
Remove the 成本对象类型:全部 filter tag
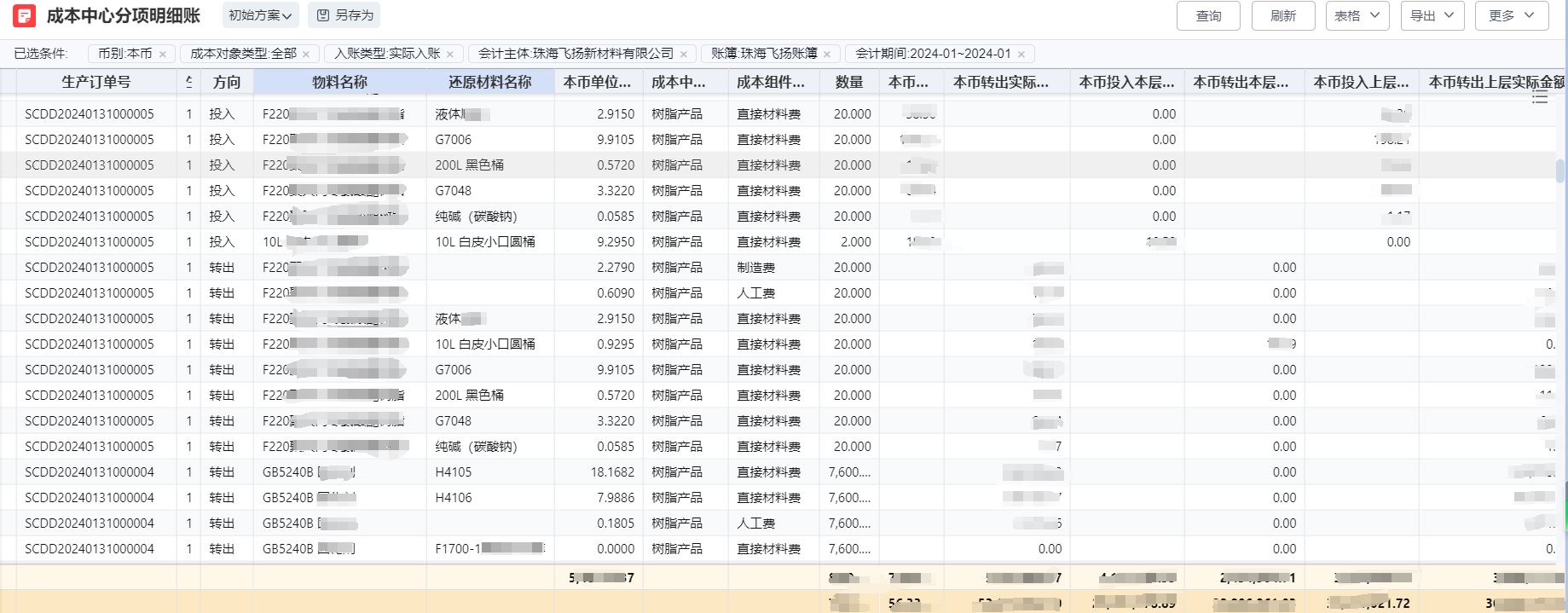click(306, 54)
